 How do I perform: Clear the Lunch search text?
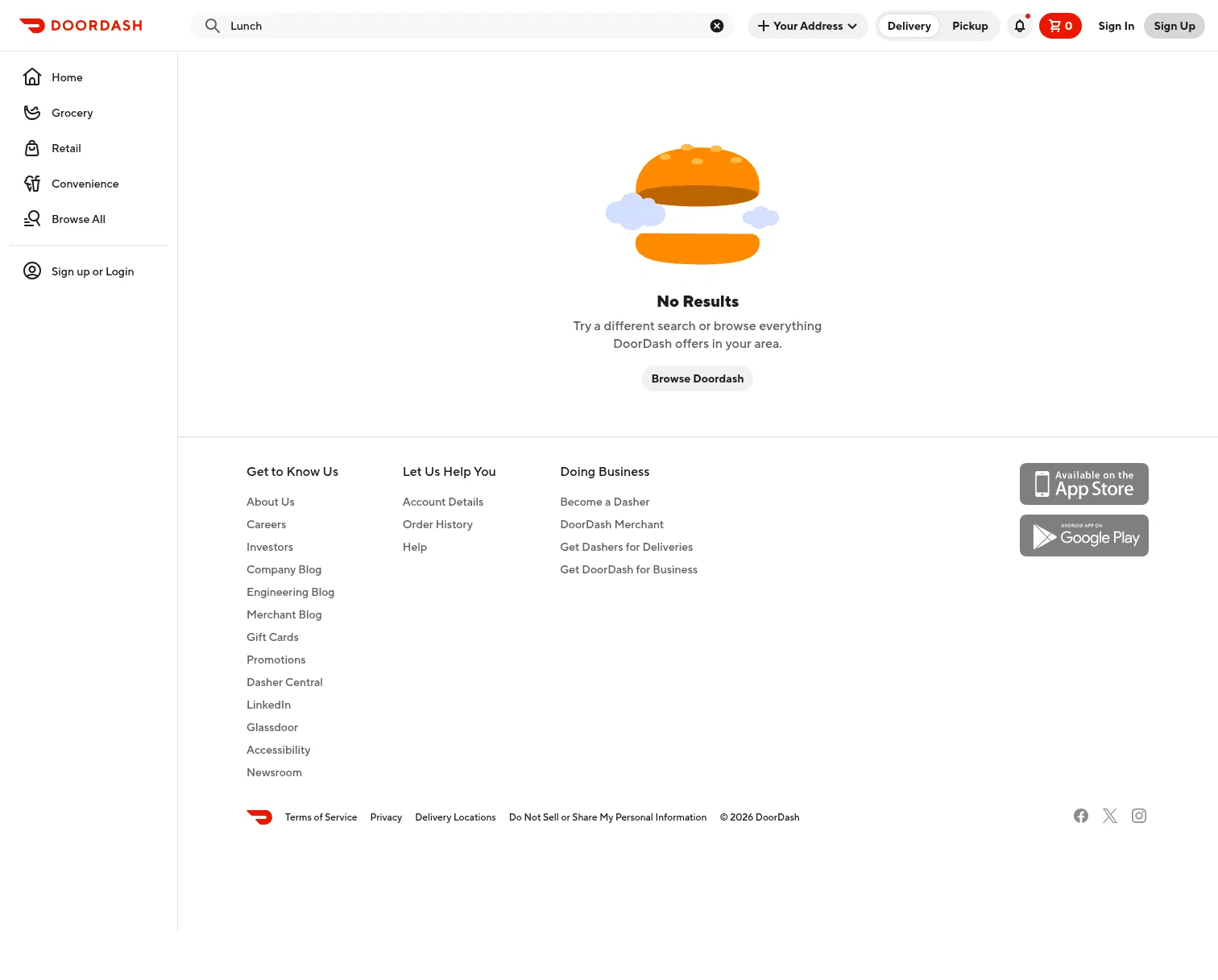click(717, 26)
